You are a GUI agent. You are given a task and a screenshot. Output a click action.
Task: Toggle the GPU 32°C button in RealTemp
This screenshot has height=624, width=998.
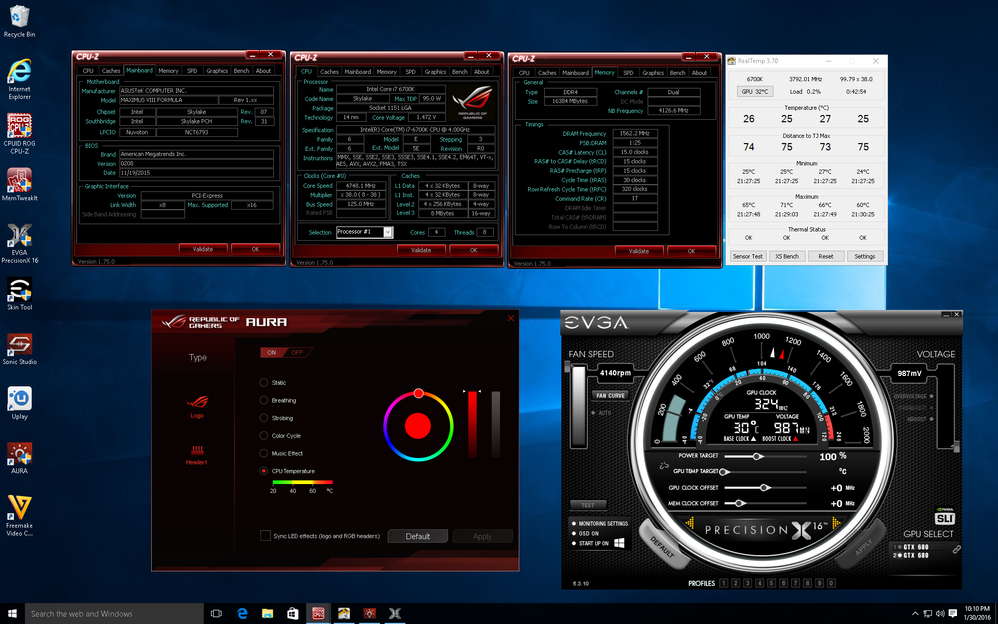point(756,92)
